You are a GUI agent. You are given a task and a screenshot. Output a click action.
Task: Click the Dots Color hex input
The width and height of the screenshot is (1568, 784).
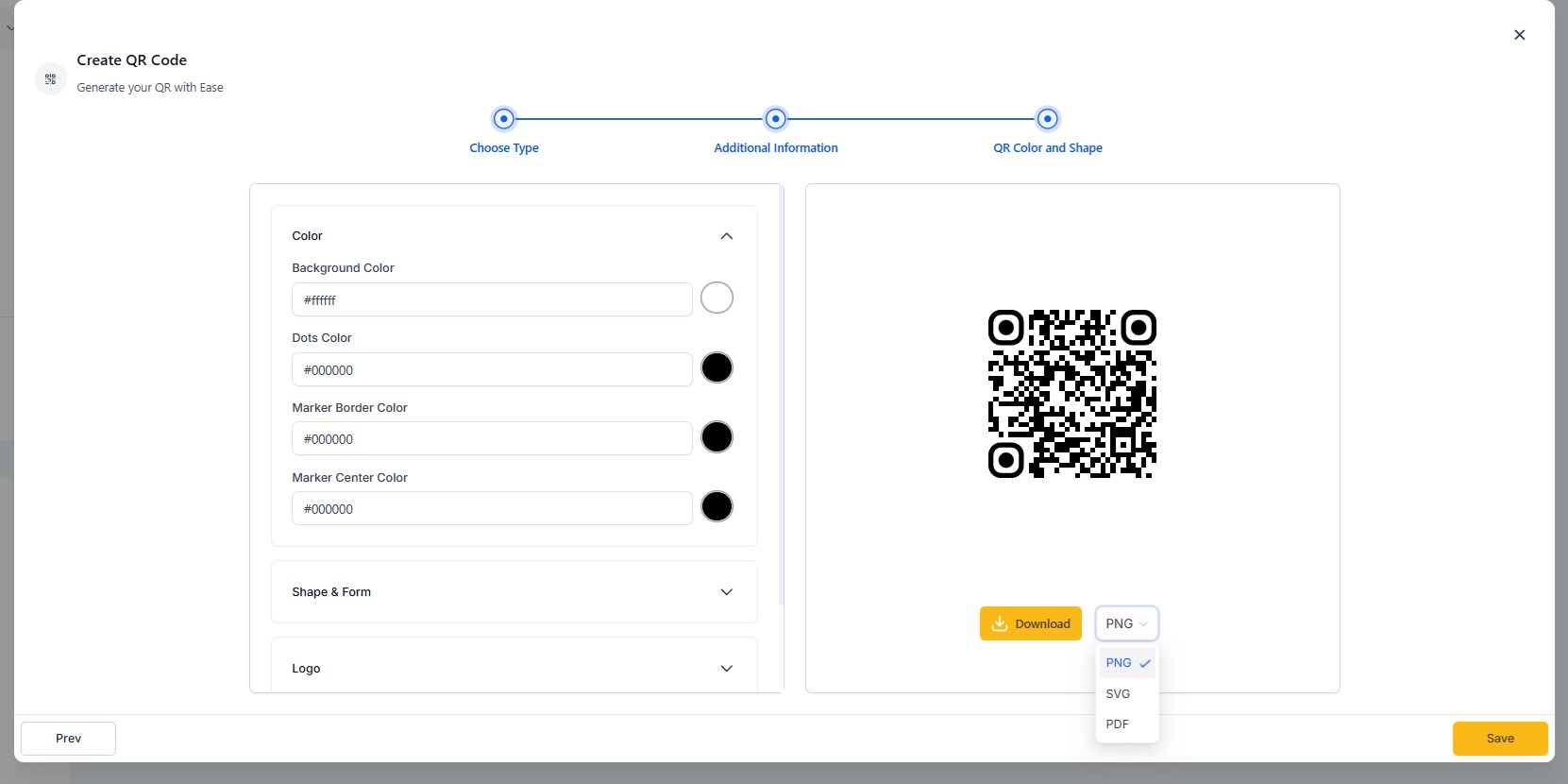(x=492, y=369)
